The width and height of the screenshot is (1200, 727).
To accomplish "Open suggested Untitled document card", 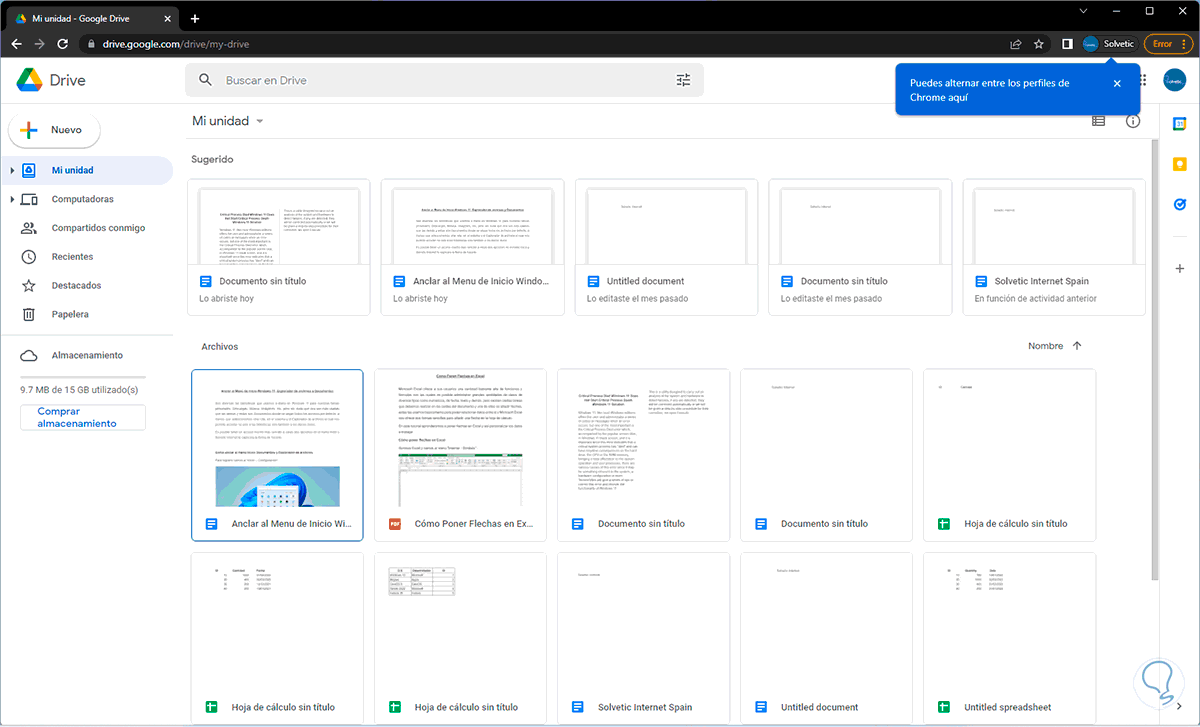I will click(666, 247).
